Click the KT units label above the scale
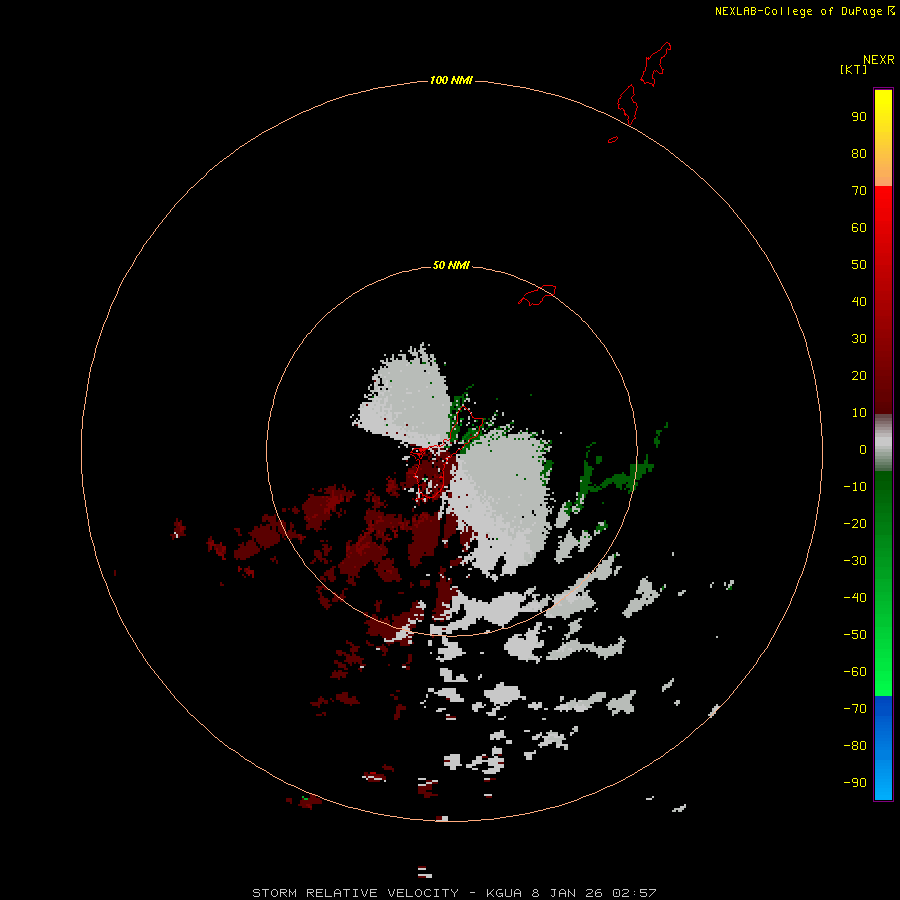The width and height of the screenshot is (900, 900). tap(853, 69)
